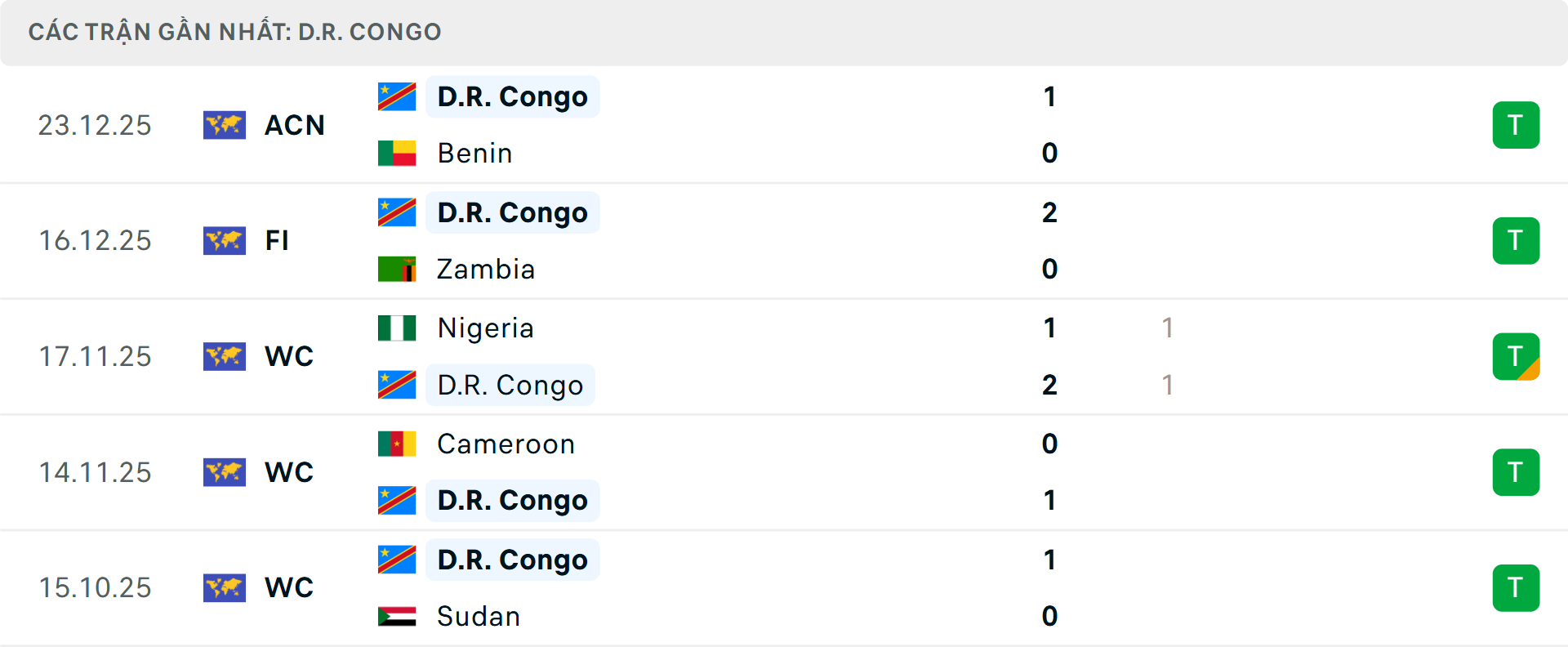Click the Zambia flag icon
This screenshot has width=1568, height=647.
tap(397, 269)
